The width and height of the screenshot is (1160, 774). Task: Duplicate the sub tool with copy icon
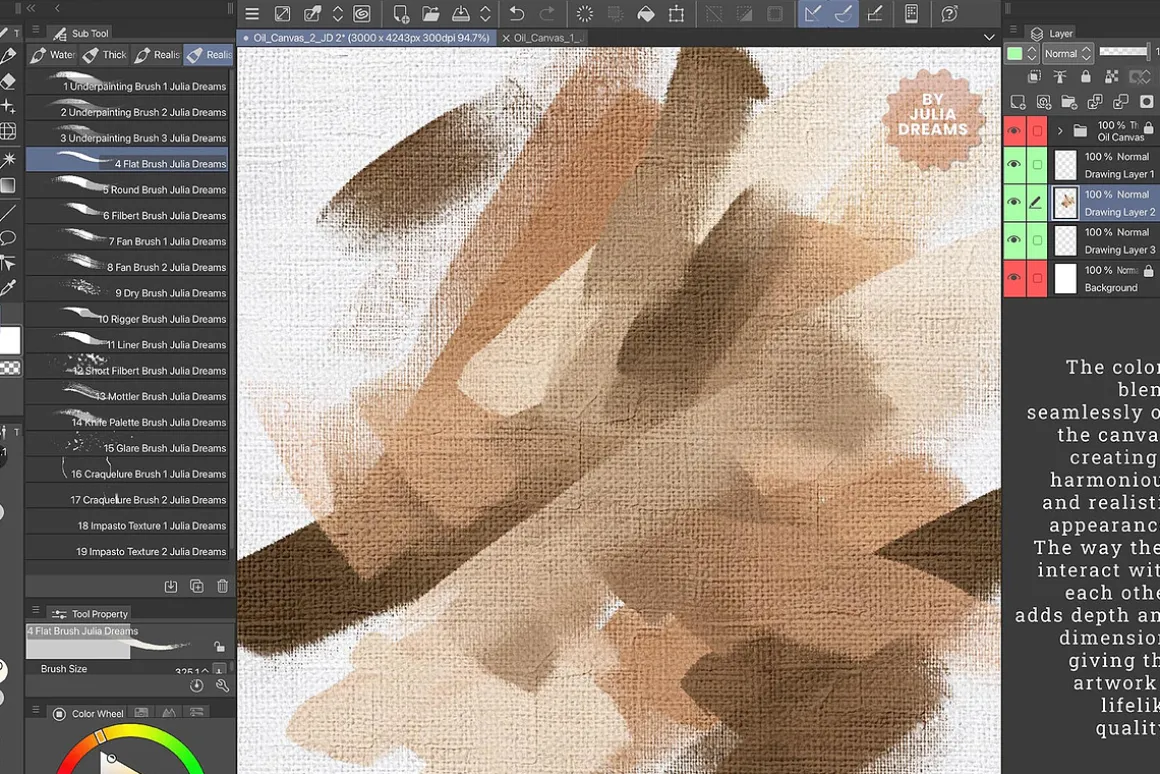(x=197, y=586)
